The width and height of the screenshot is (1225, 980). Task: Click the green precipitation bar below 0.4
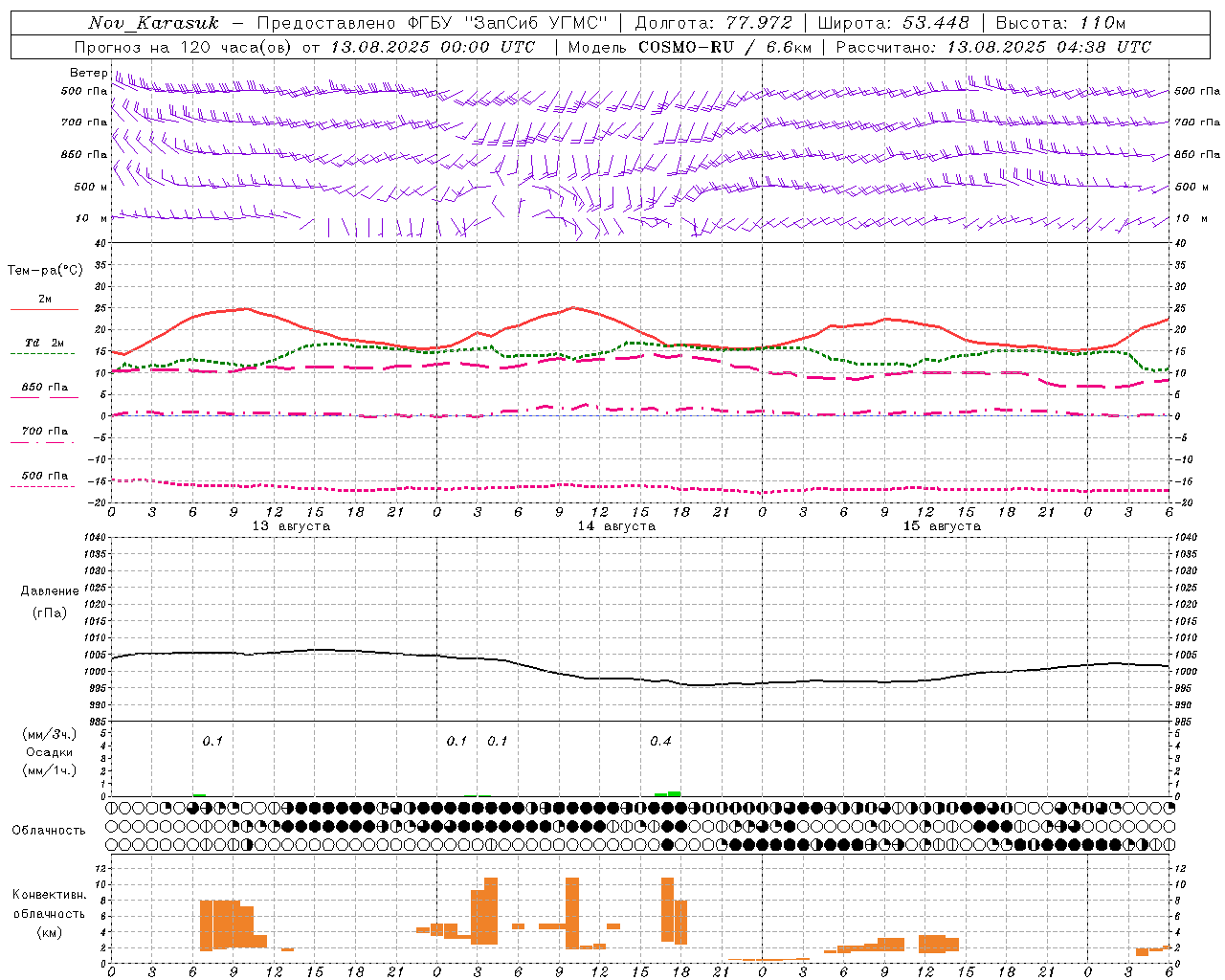[x=668, y=793]
